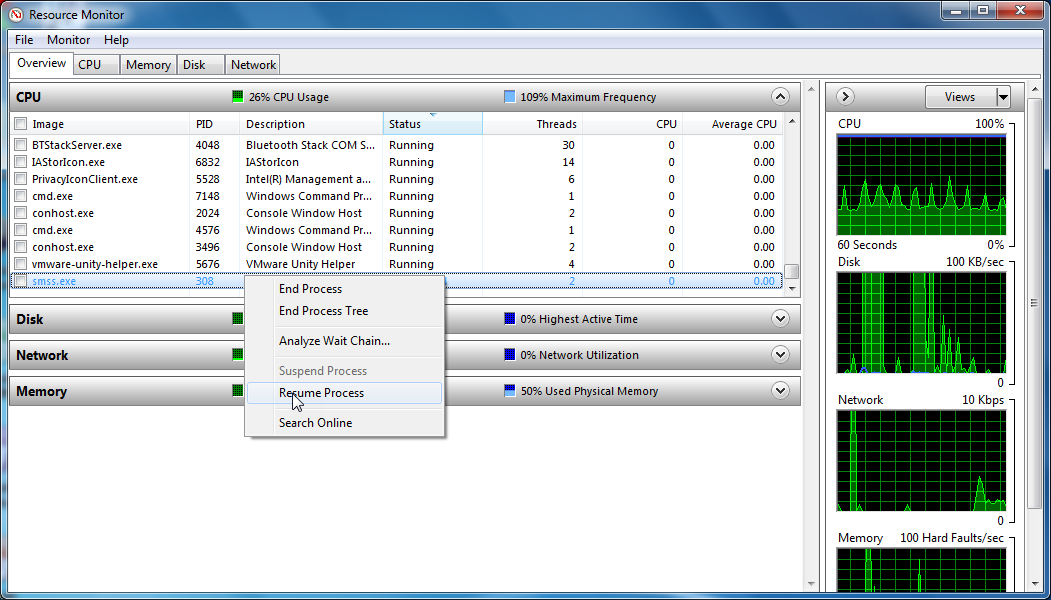Image resolution: width=1051 pixels, height=600 pixels.
Task: Click the Disk activity graph
Action: (921, 322)
